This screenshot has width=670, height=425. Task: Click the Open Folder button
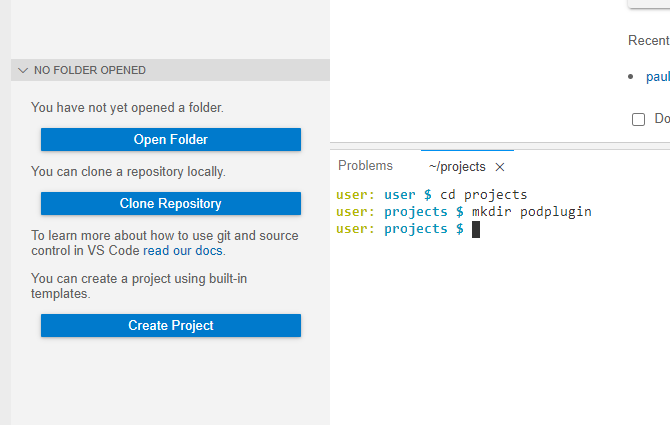tap(170, 139)
